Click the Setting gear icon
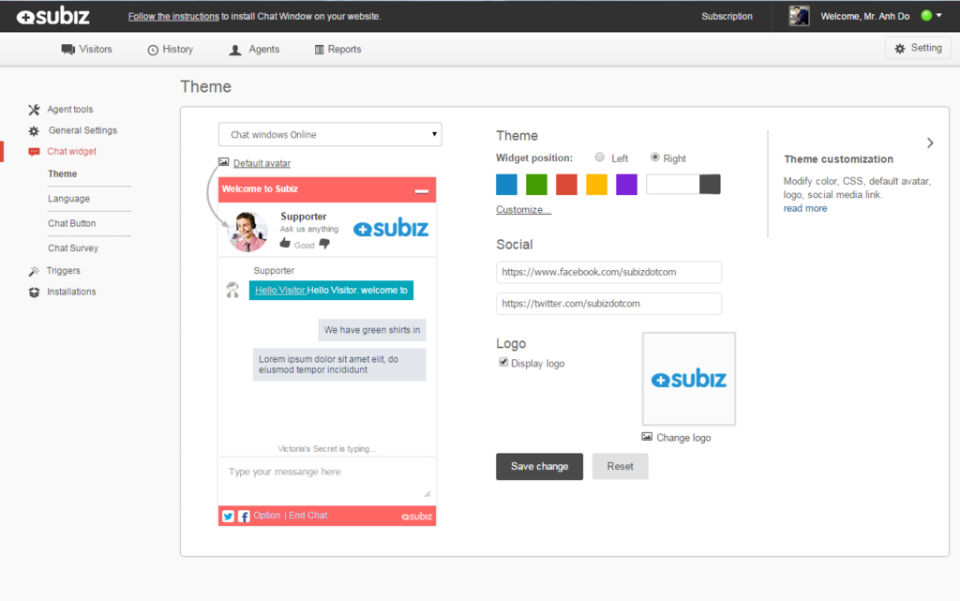This screenshot has width=960, height=601. 899,48
